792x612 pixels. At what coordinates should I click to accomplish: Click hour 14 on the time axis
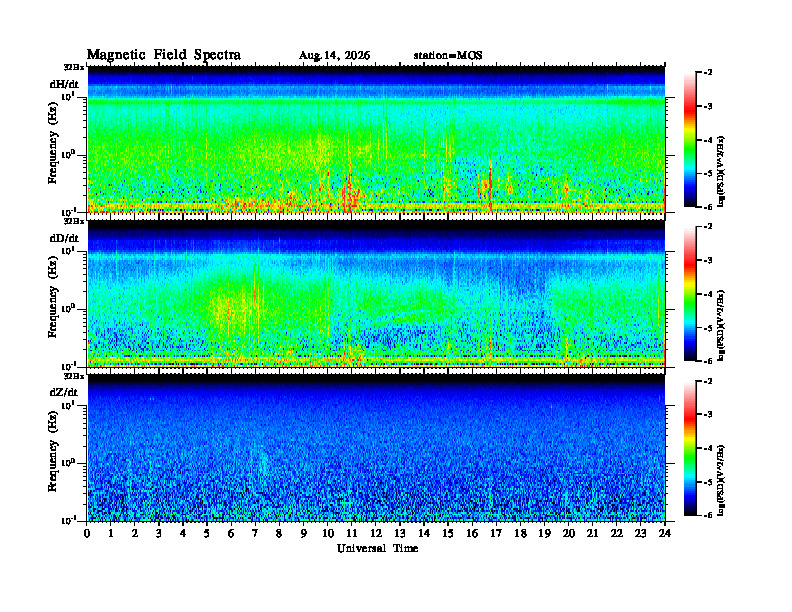[x=424, y=533]
